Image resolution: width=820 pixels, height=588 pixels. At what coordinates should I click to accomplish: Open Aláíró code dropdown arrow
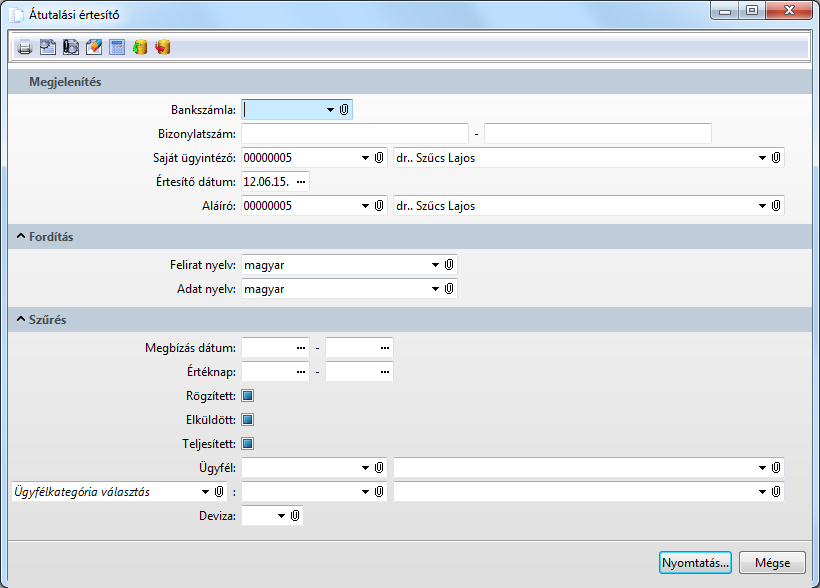[366, 206]
